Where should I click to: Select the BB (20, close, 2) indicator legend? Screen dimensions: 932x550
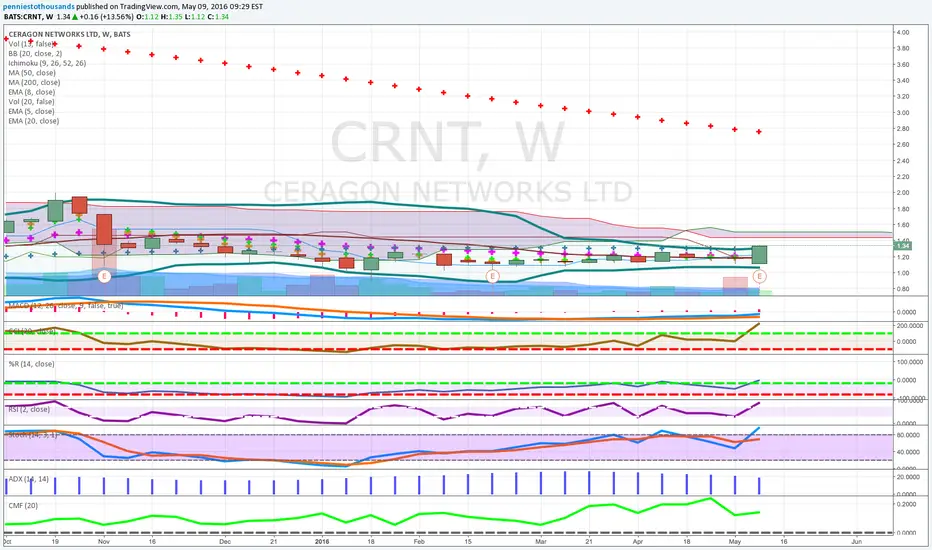coord(35,54)
